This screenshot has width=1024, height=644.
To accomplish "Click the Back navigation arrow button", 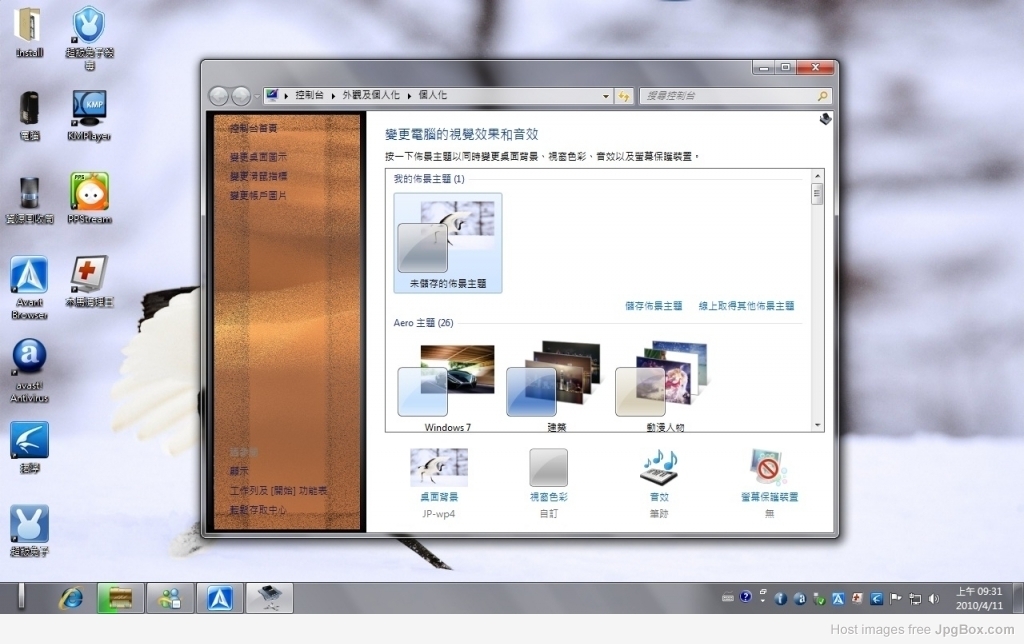I will coord(219,96).
